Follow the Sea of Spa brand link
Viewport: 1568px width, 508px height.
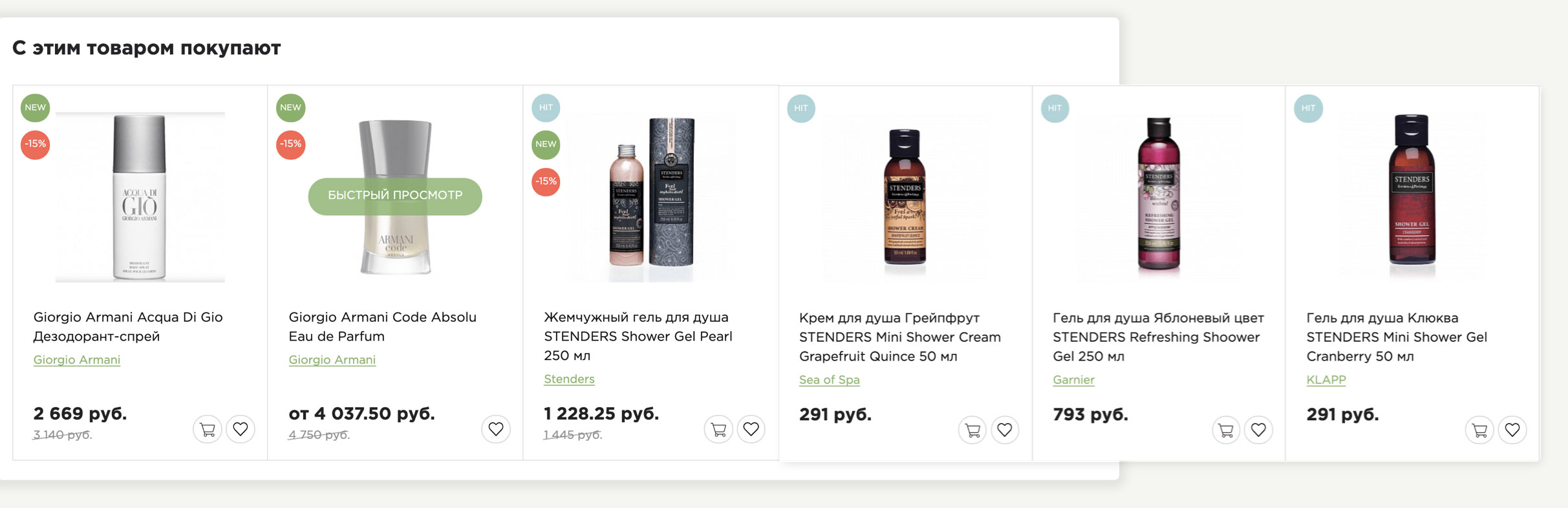coord(829,380)
